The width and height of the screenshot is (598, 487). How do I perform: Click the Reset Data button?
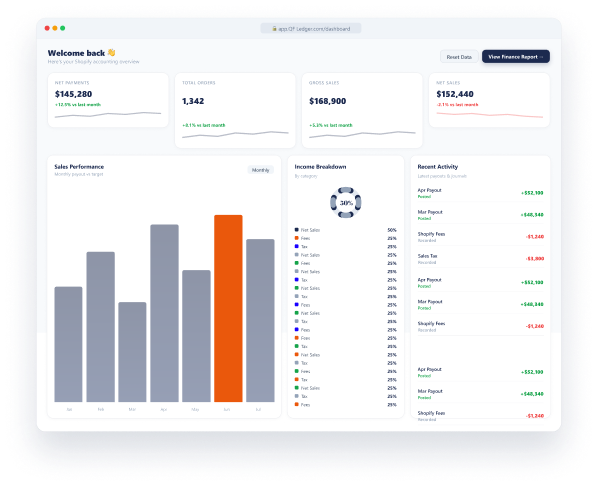tap(459, 57)
